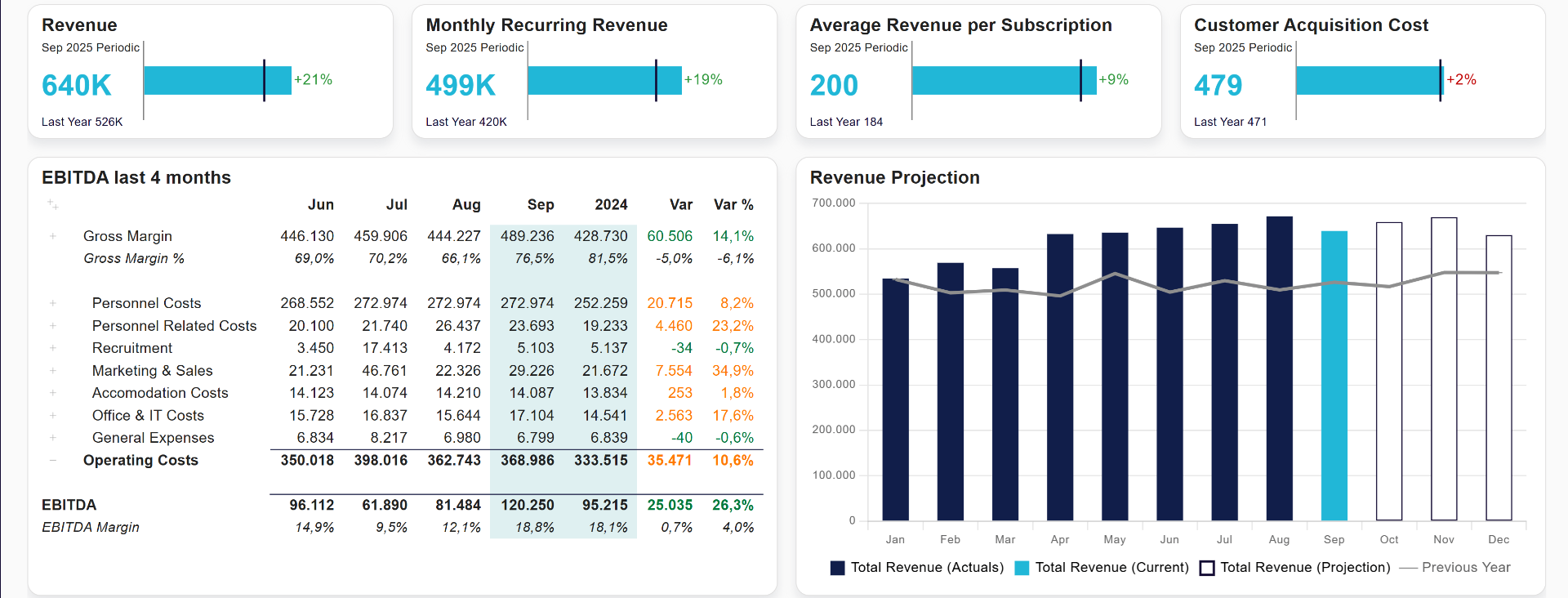Viewport: 1568px width, 598px height.
Task: Select the Jun revenue bar
Action: [1169, 374]
